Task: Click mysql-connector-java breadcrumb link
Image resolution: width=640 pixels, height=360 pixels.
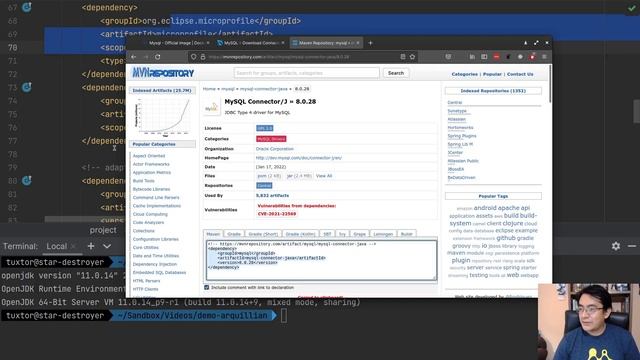Action: [264, 89]
